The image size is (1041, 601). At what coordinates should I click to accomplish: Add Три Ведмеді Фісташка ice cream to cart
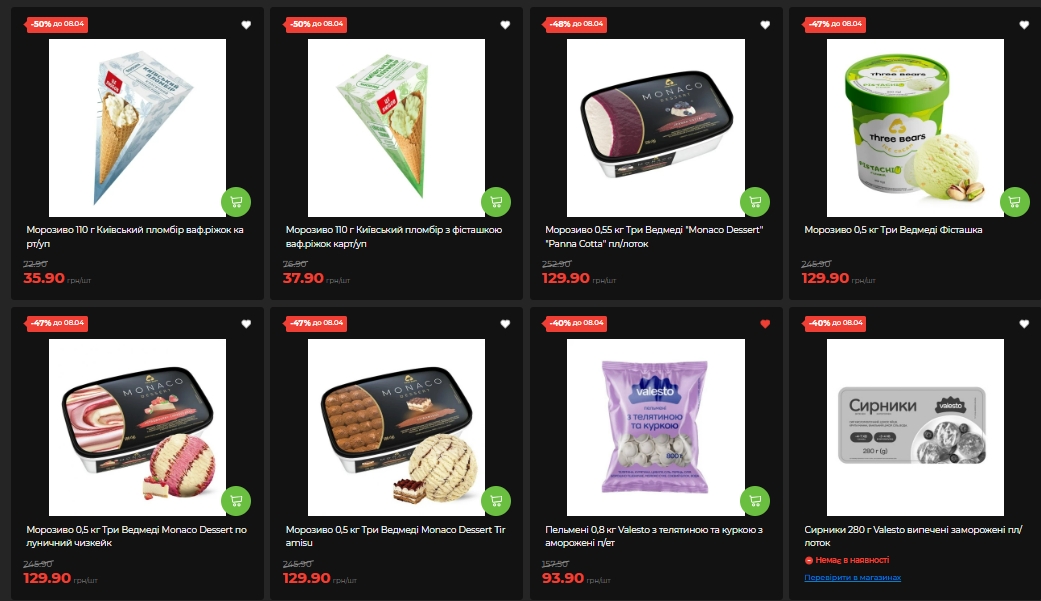point(1014,201)
